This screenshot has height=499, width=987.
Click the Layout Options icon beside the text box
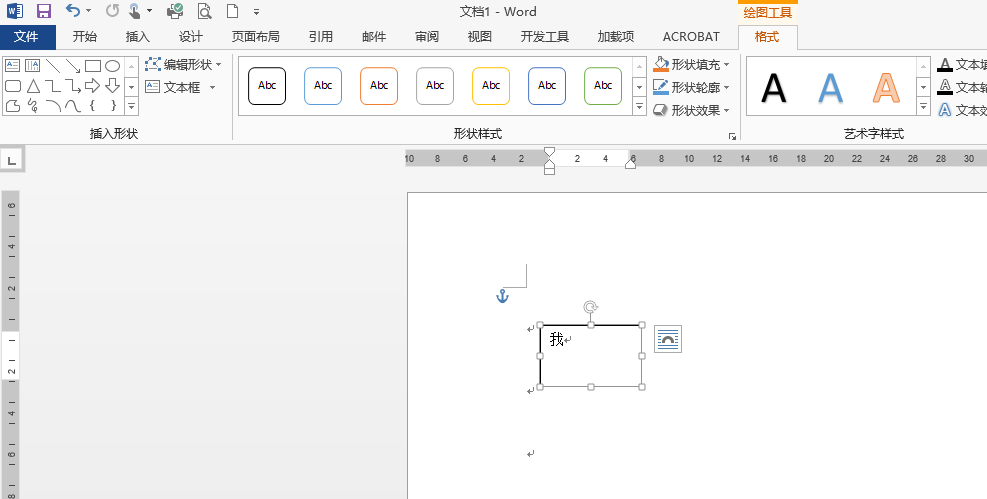click(667, 340)
